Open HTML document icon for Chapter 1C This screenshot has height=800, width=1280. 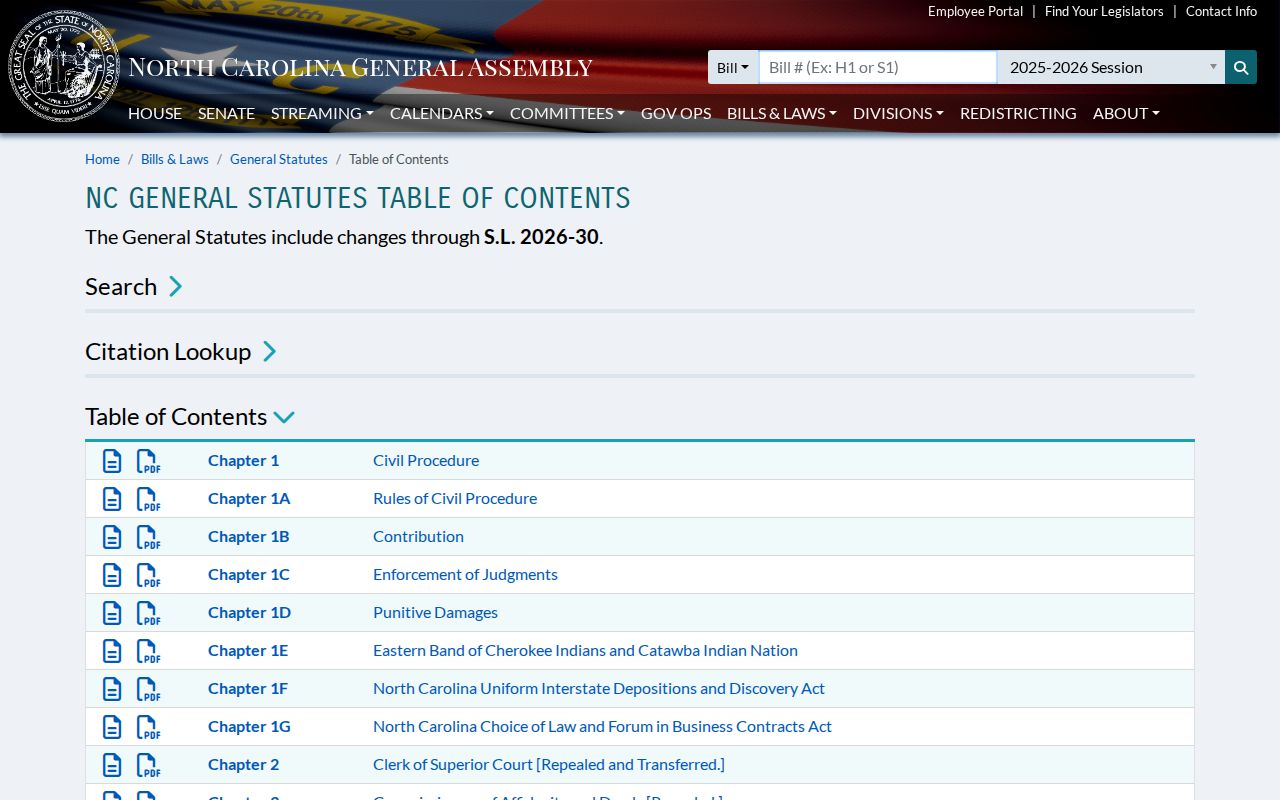[x=113, y=575]
